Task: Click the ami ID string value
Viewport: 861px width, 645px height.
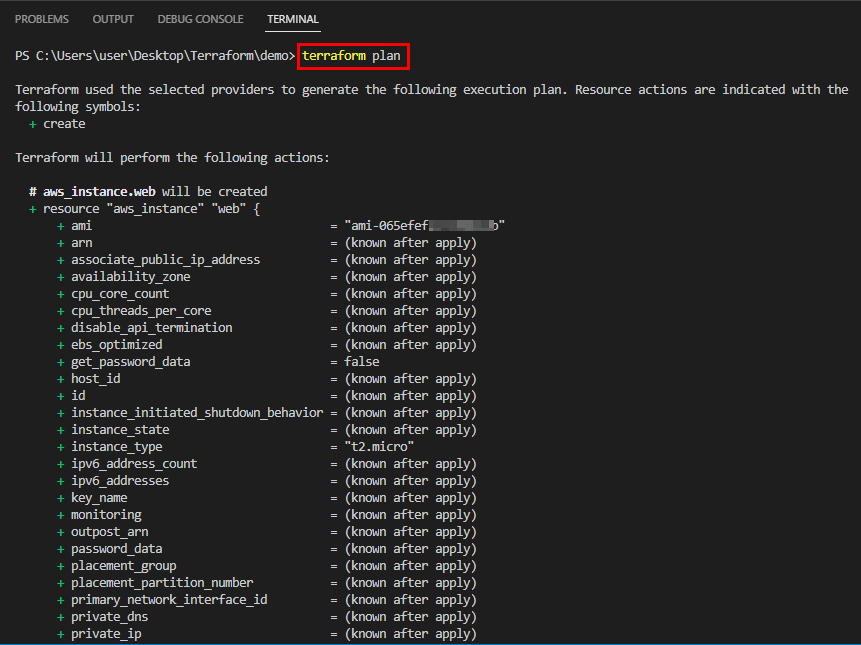Action: tap(424, 226)
